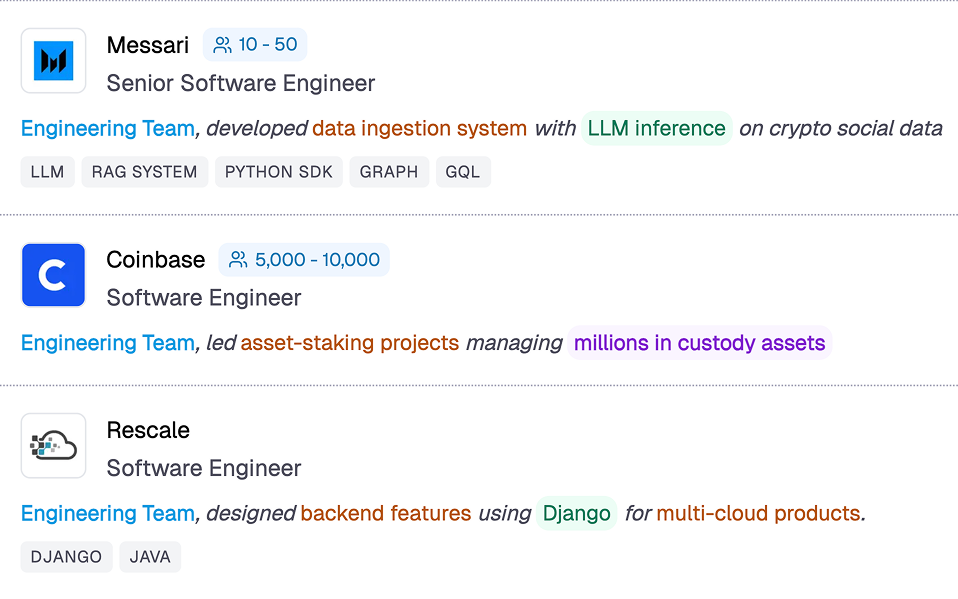Click the backend features phrase

tap(386, 513)
